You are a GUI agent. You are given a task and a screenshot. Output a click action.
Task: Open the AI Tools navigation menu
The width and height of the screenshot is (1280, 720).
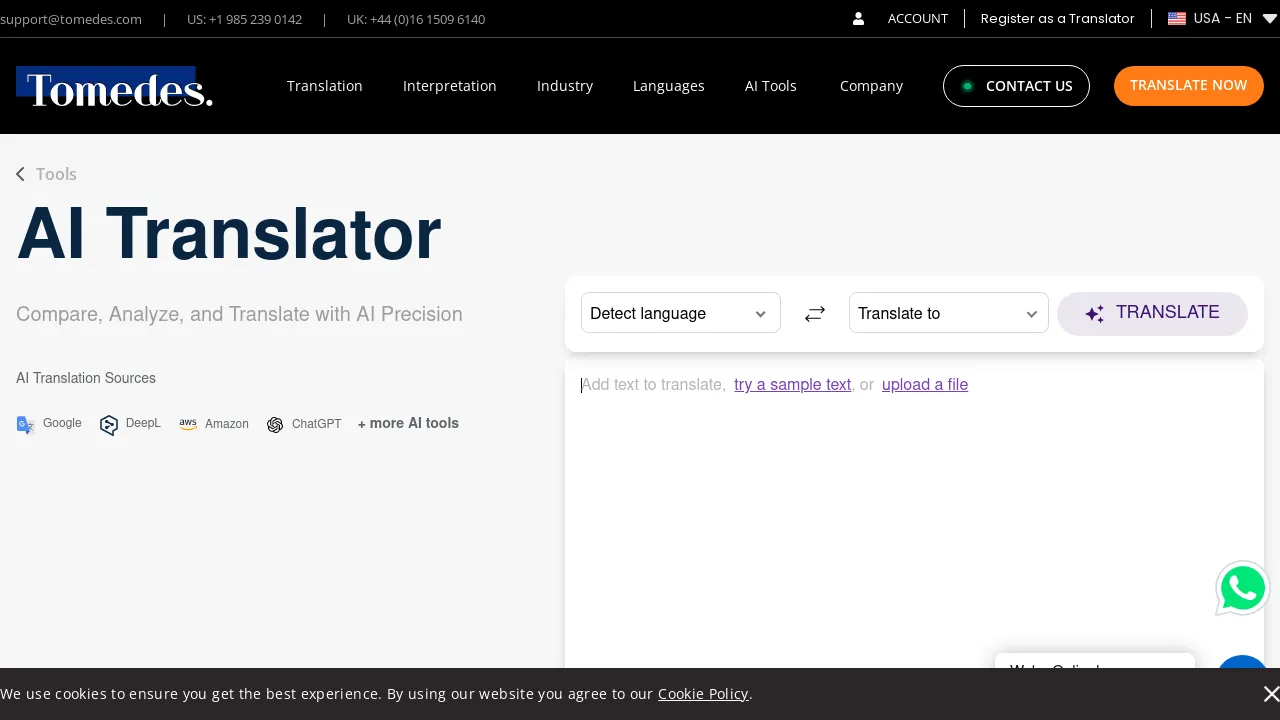click(x=770, y=86)
